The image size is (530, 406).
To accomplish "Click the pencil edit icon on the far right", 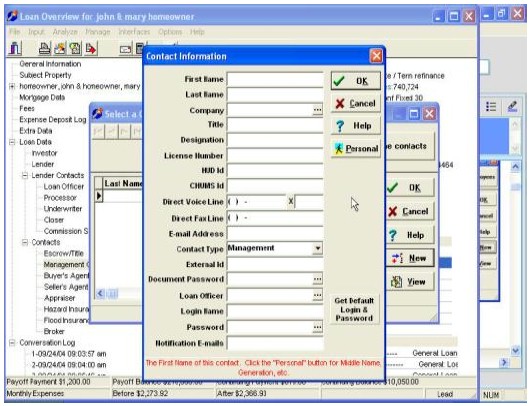I will pyautogui.click(x=513, y=106).
